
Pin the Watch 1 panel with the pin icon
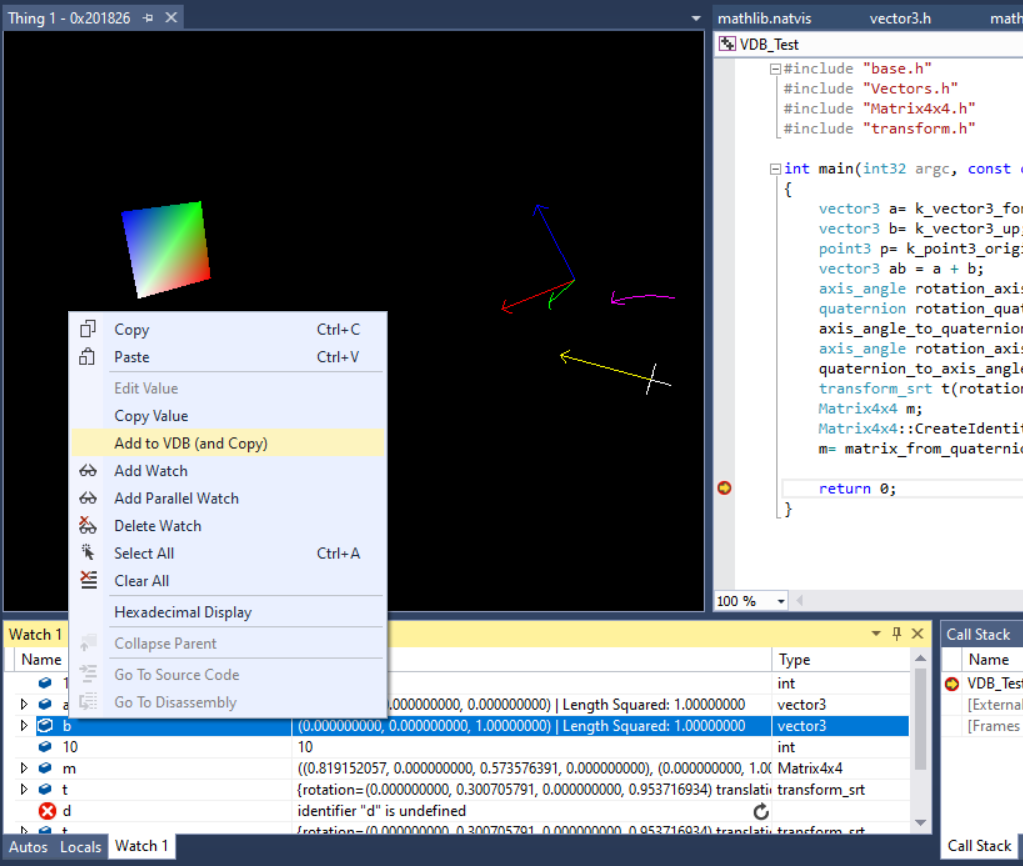pos(897,633)
